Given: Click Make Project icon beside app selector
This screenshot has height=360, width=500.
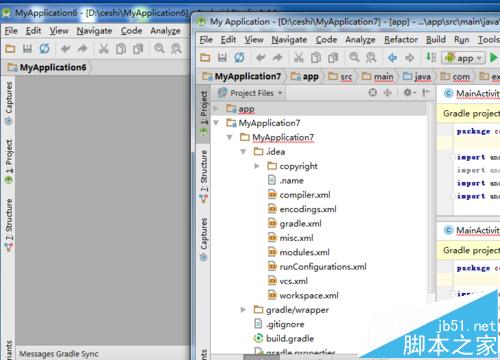Looking at the screenshot, I should [431, 57].
